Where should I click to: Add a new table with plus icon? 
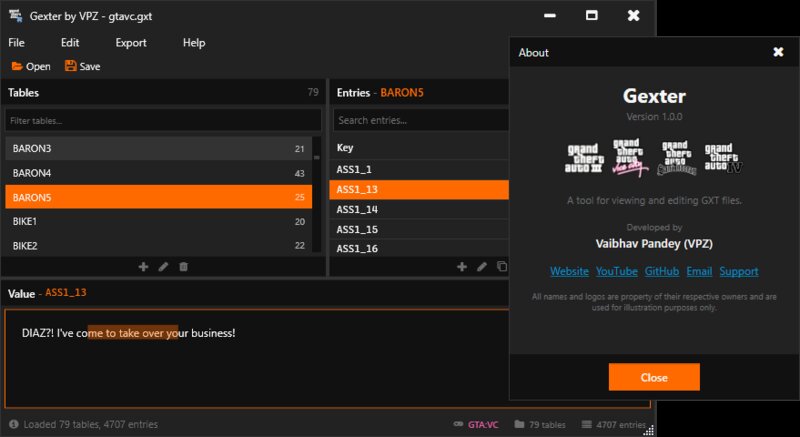[x=143, y=267]
